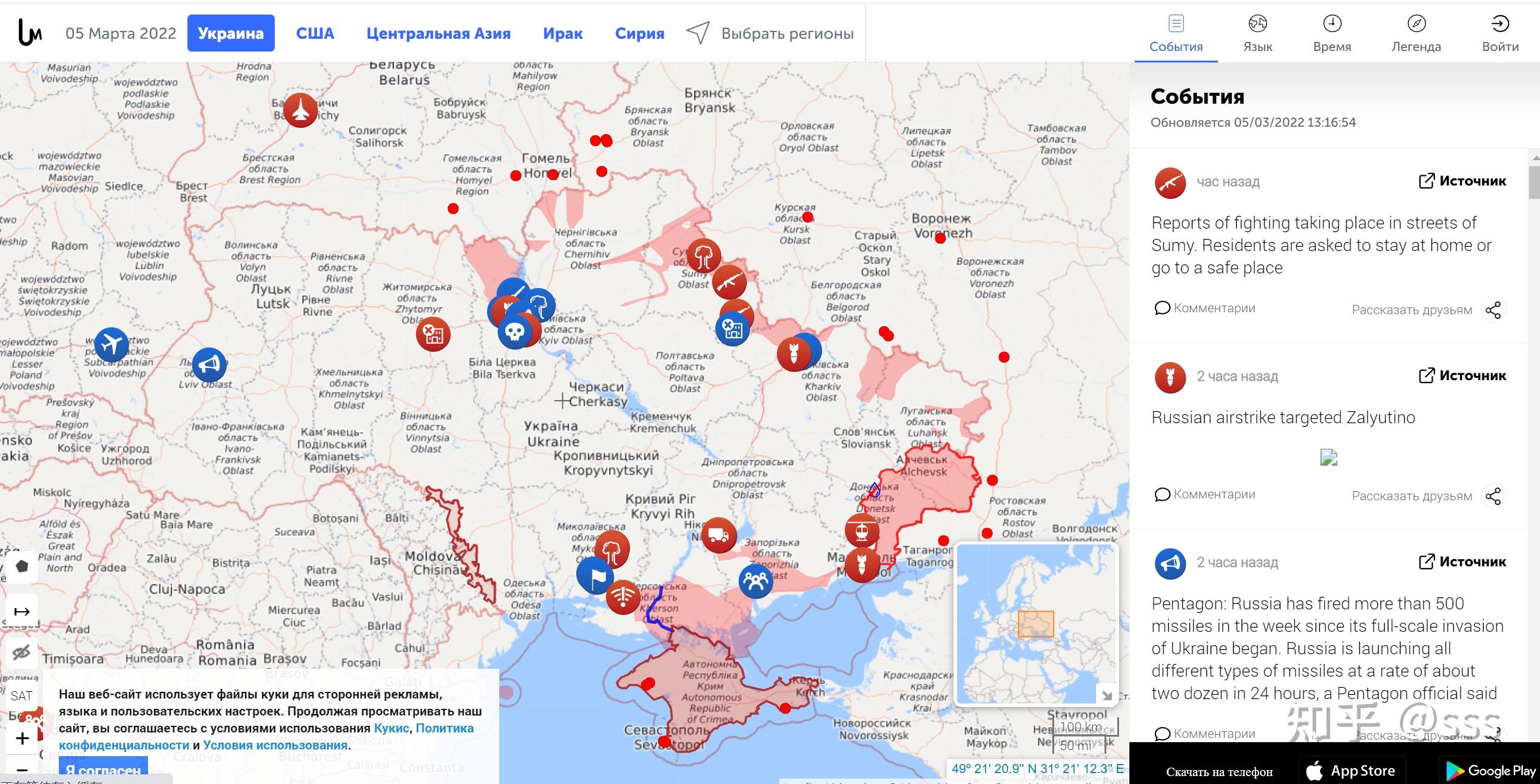Click the red rifle marker near Sumy
Viewport: 1540px width, 784px height.
[728, 282]
